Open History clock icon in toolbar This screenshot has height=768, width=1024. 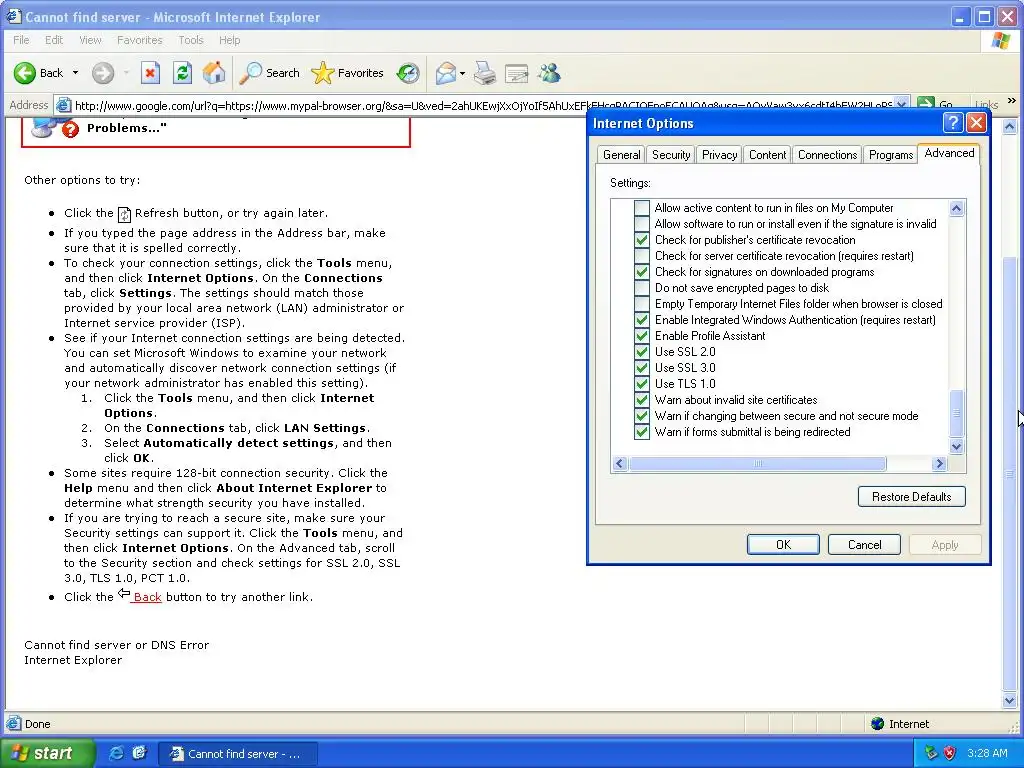(408, 73)
